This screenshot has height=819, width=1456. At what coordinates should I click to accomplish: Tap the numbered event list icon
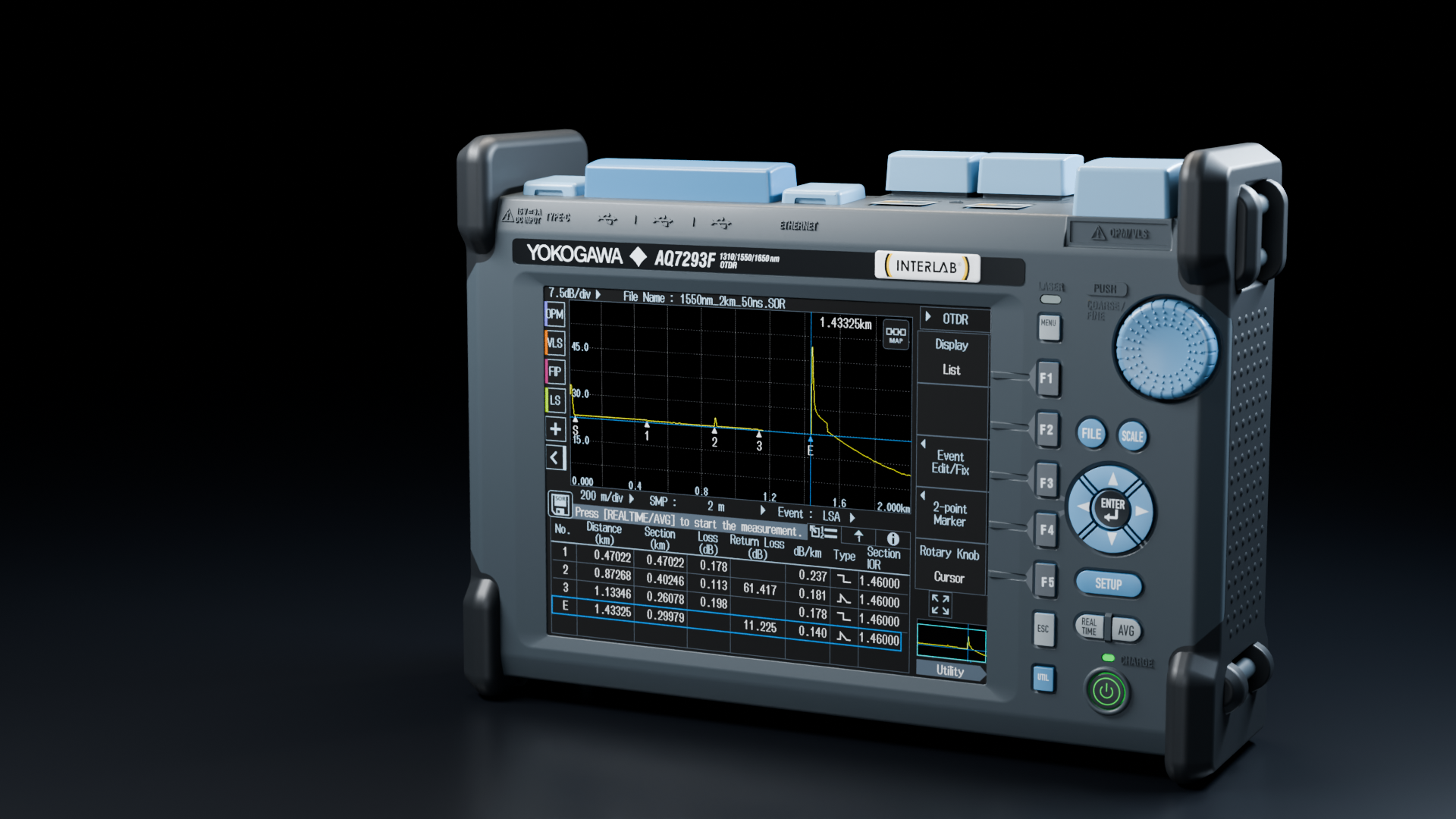(x=824, y=532)
